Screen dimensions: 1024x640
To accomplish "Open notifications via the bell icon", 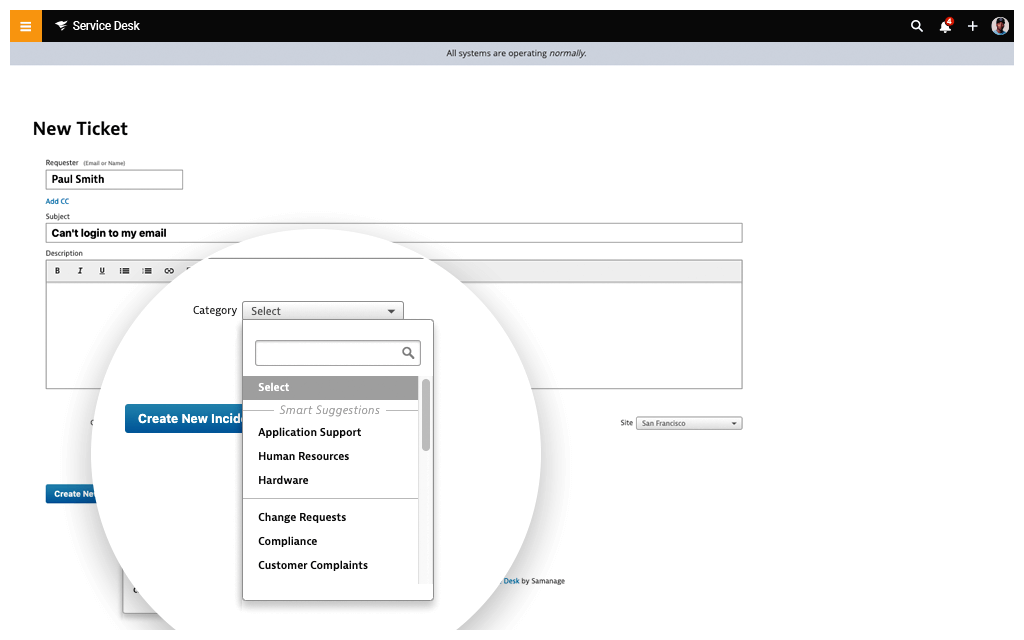I will point(944,27).
